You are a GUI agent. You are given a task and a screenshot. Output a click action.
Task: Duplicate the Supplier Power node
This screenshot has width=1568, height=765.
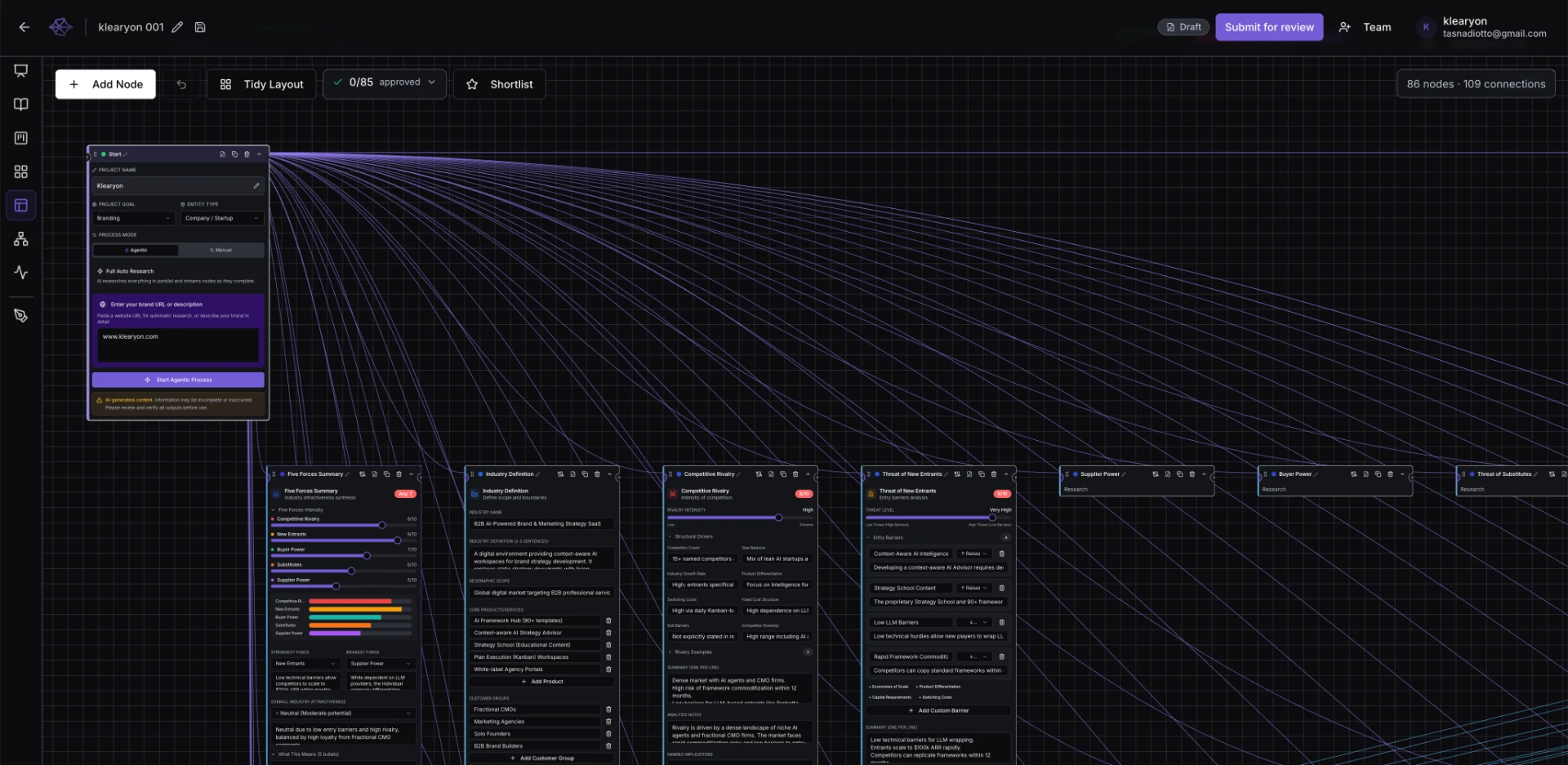pos(1179,474)
